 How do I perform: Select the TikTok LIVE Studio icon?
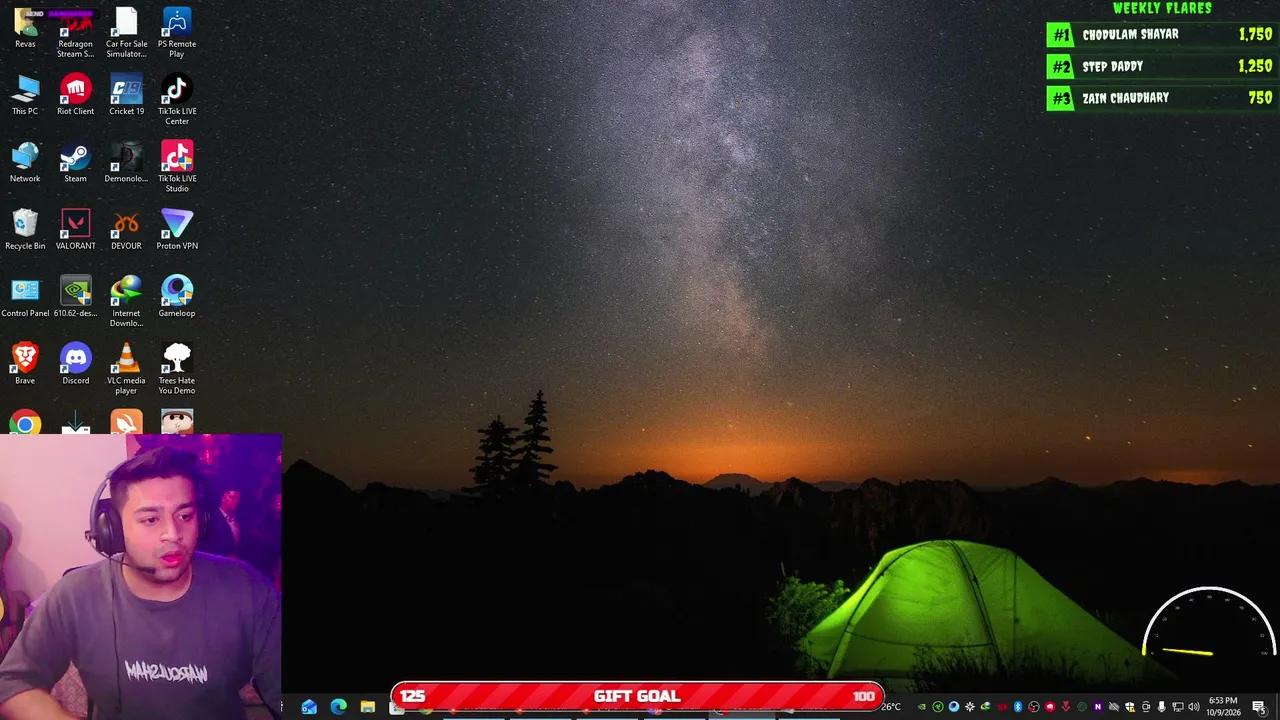[177, 167]
